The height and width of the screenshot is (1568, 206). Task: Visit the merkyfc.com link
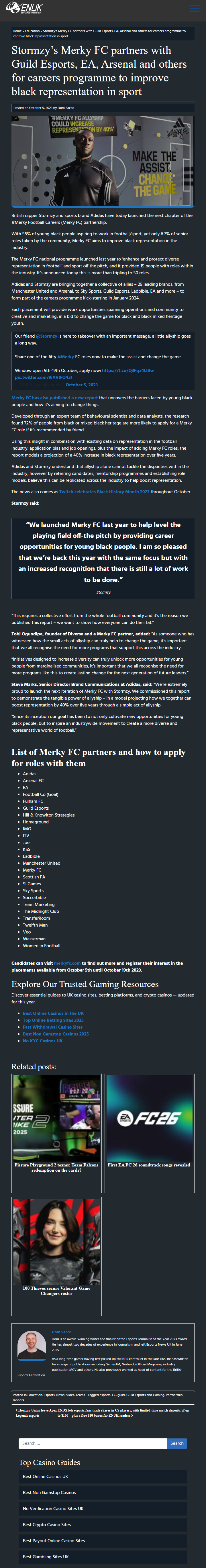pos(67,963)
